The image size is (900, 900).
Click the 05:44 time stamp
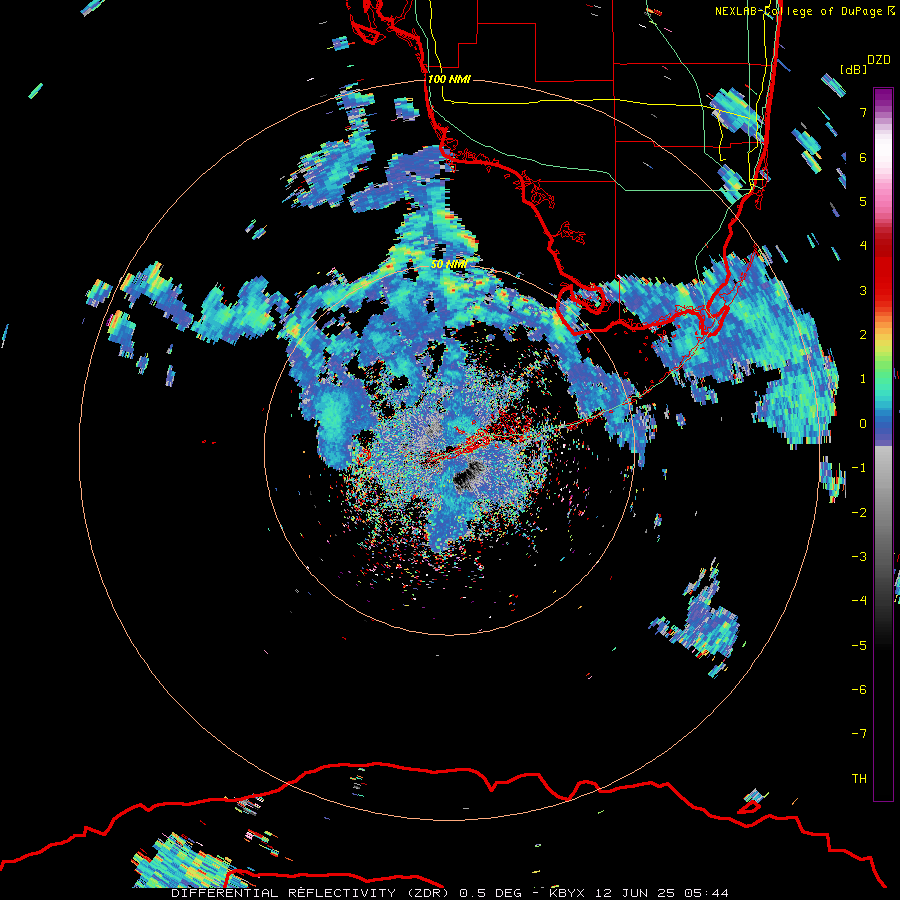(x=707, y=893)
